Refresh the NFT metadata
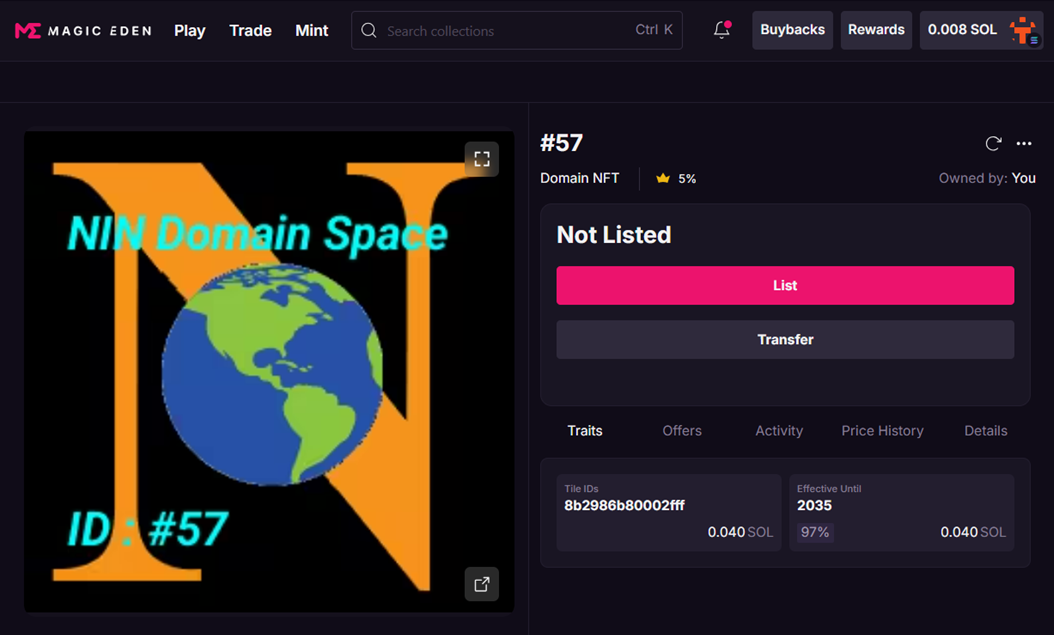Image resolution: width=1054 pixels, height=635 pixels. pos(993,143)
